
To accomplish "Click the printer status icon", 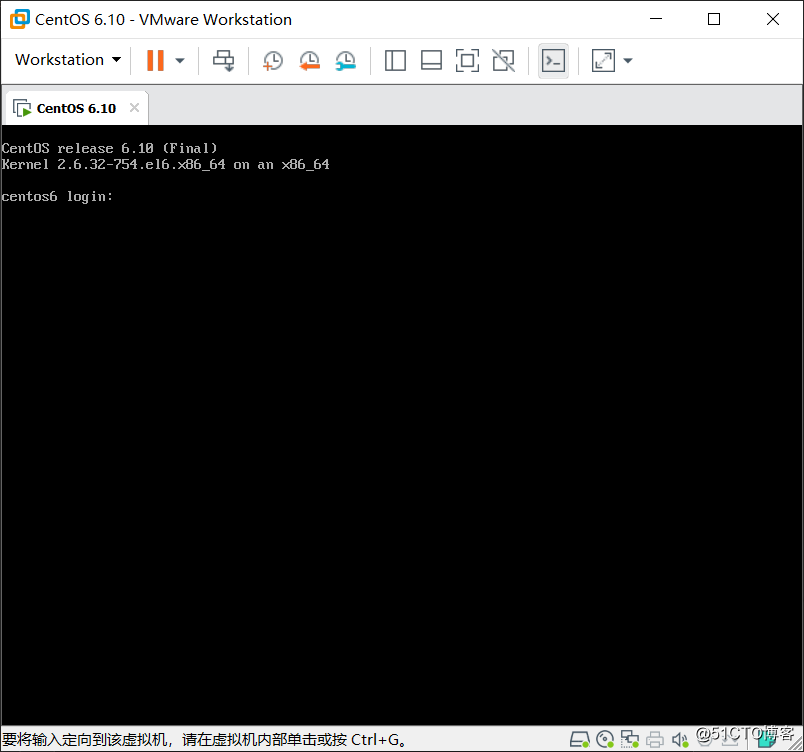I will 655,739.
